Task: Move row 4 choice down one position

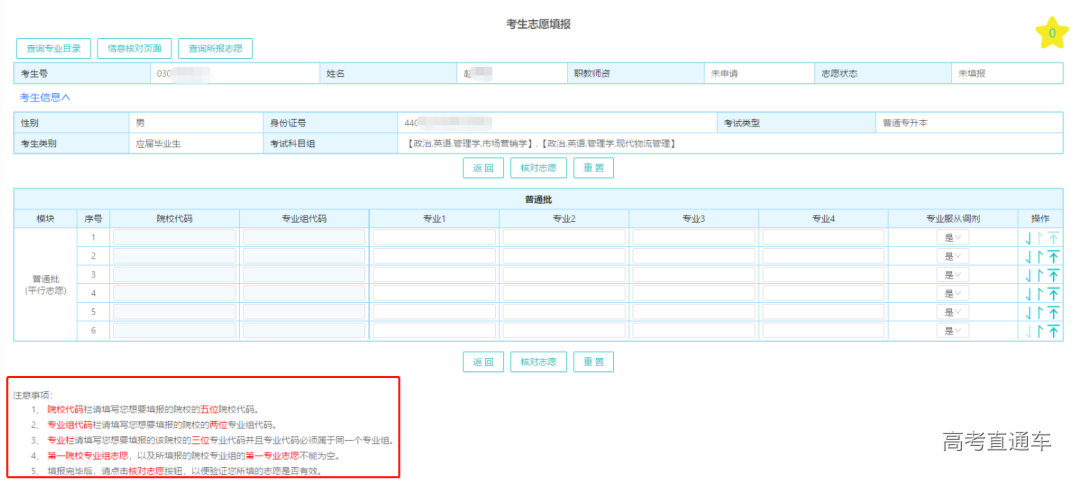Action: (1027, 294)
